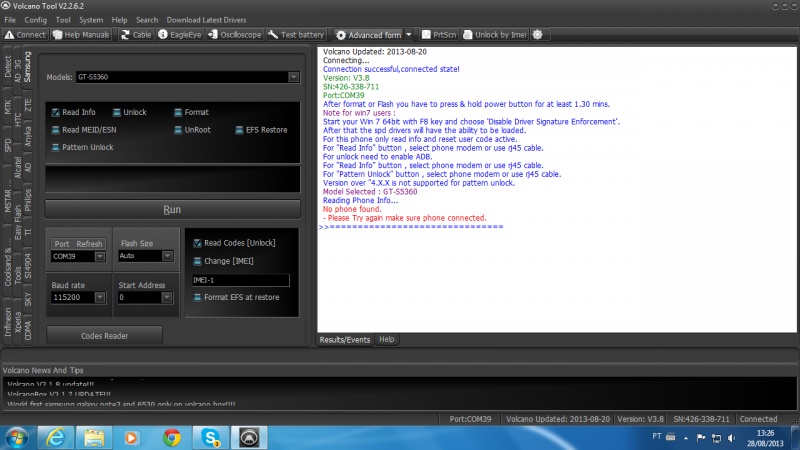Viewport: 800px width, 450px height.
Task: Launch Internet Explorer from taskbar
Action: click(56, 438)
